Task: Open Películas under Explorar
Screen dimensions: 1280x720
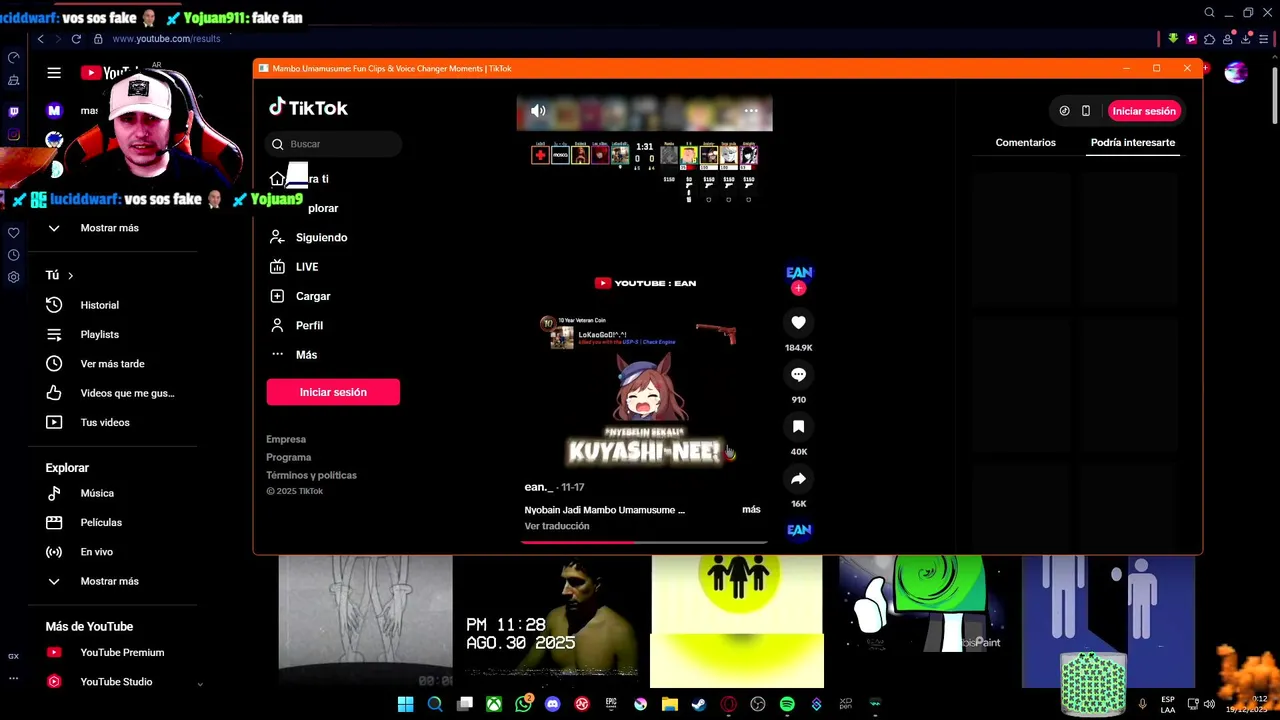Action: point(101,522)
